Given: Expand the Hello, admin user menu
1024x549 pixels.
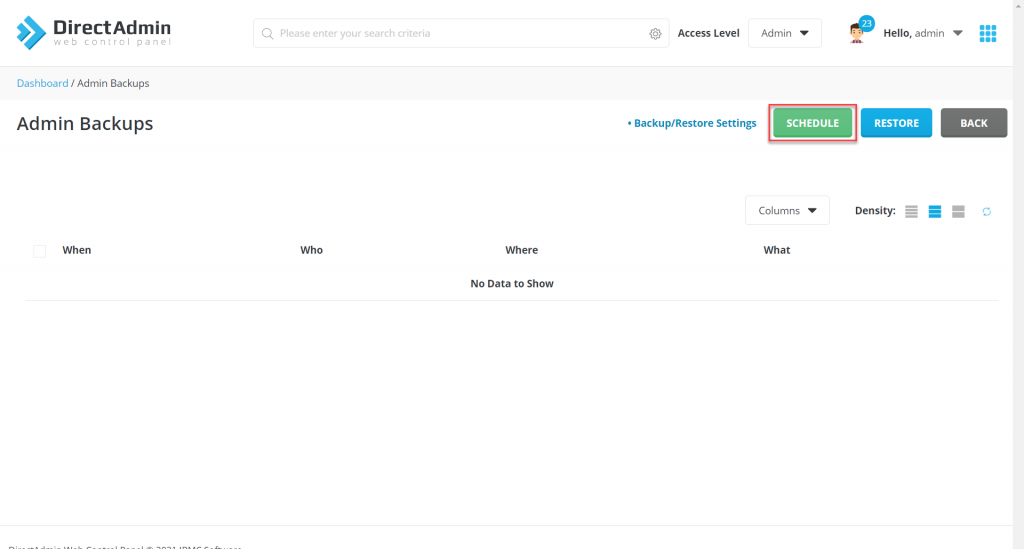Looking at the screenshot, I should pos(923,33).
